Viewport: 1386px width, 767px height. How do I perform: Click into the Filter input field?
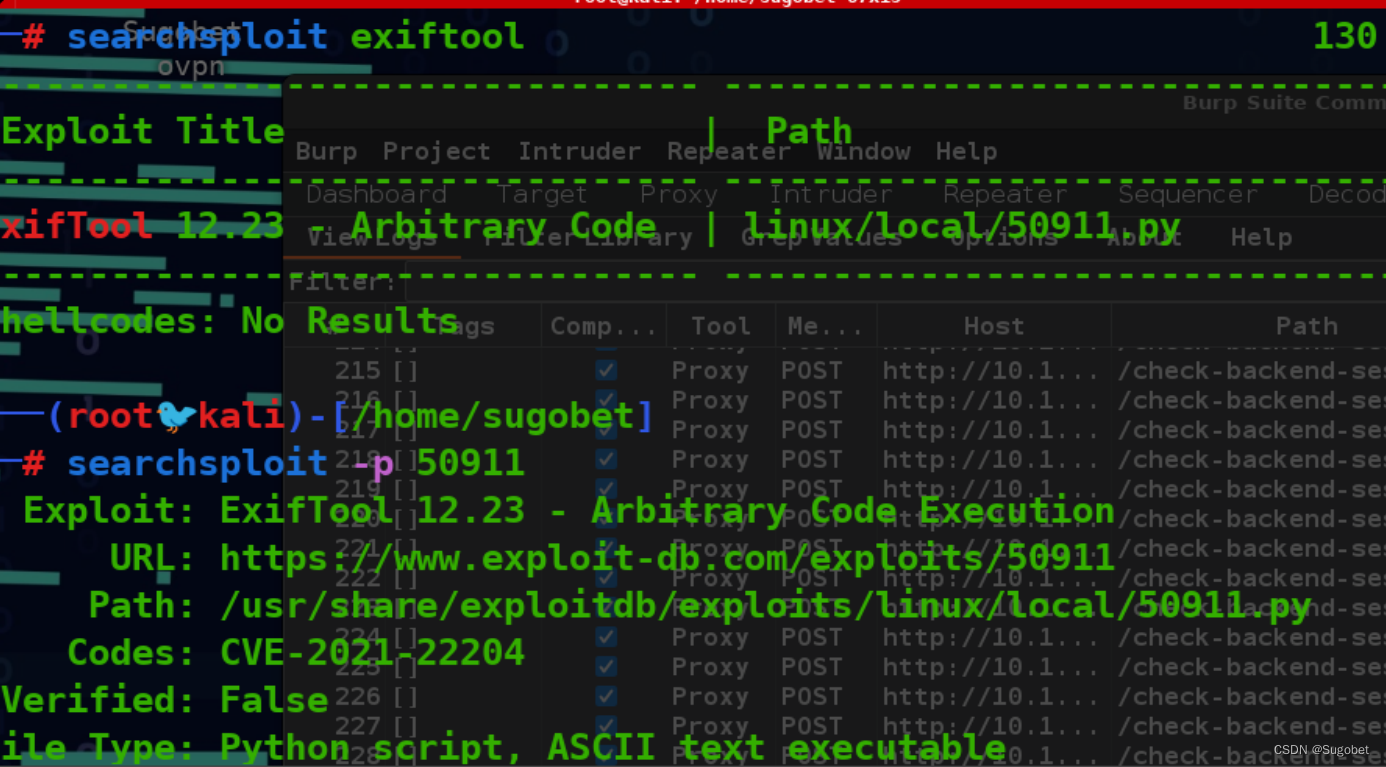click(x=895, y=283)
